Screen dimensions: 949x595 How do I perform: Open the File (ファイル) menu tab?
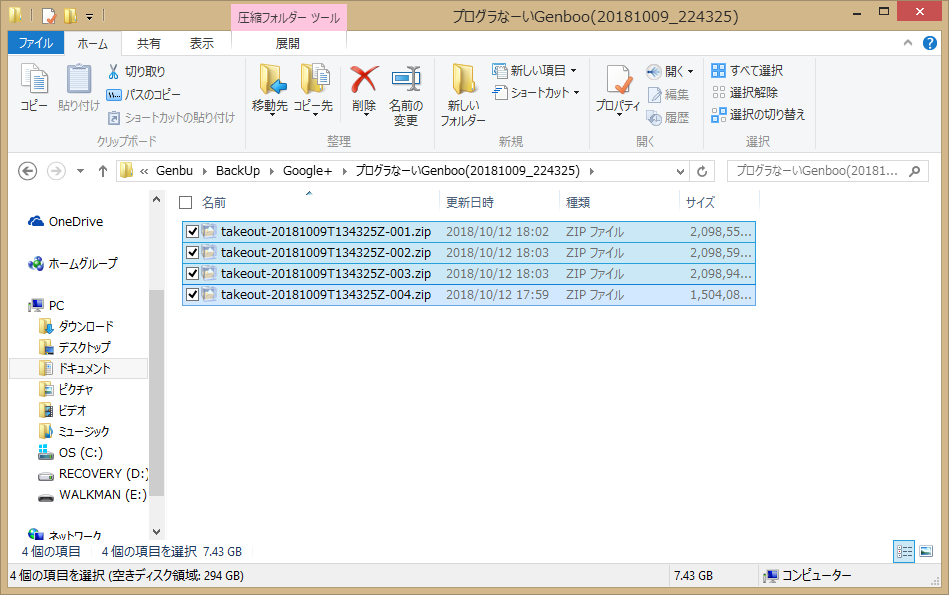click(x=36, y=44)
